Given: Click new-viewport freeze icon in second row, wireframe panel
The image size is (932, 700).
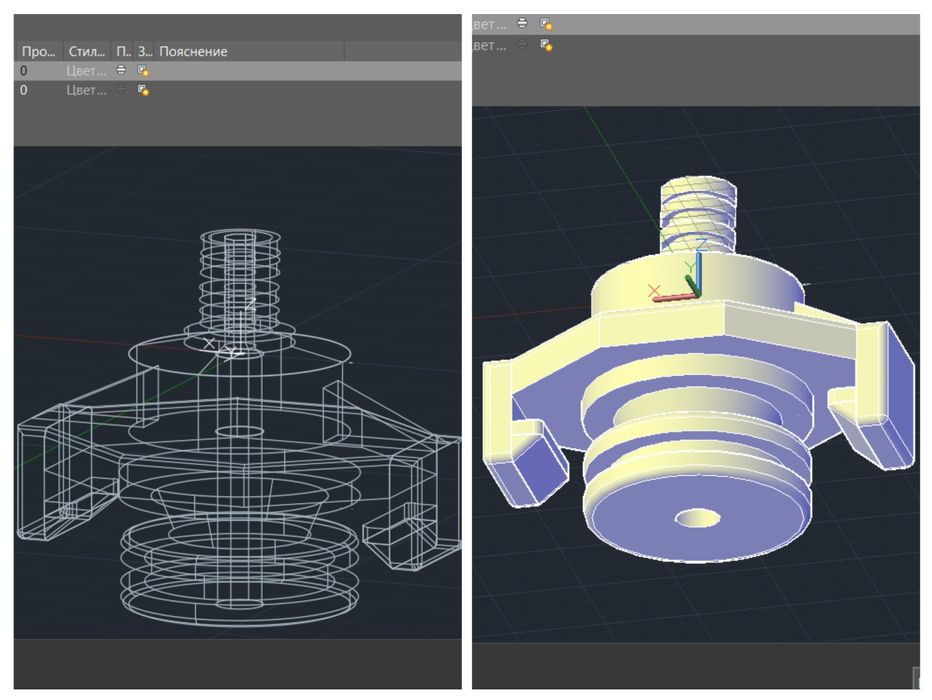Looking at the screenshot, I should click(143, 90).
